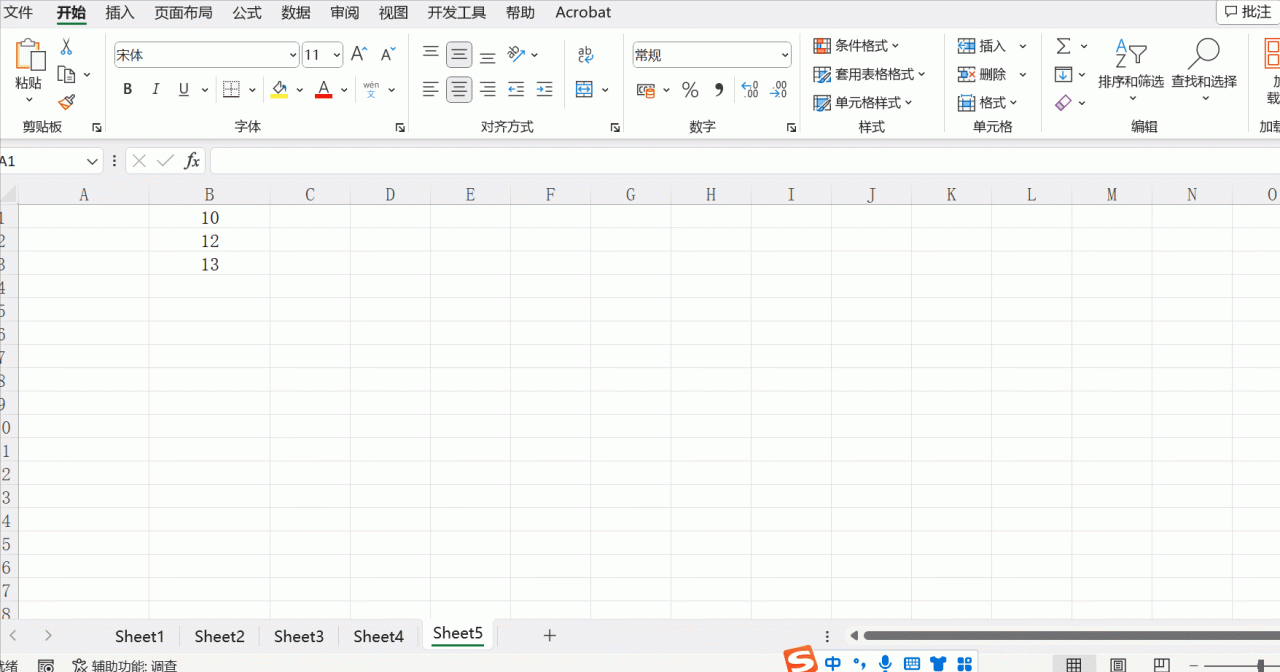Switch to the Sheet3 worksheet tab
The height and width of the screenshot is (672, 1280).
(x=299, y=636)
